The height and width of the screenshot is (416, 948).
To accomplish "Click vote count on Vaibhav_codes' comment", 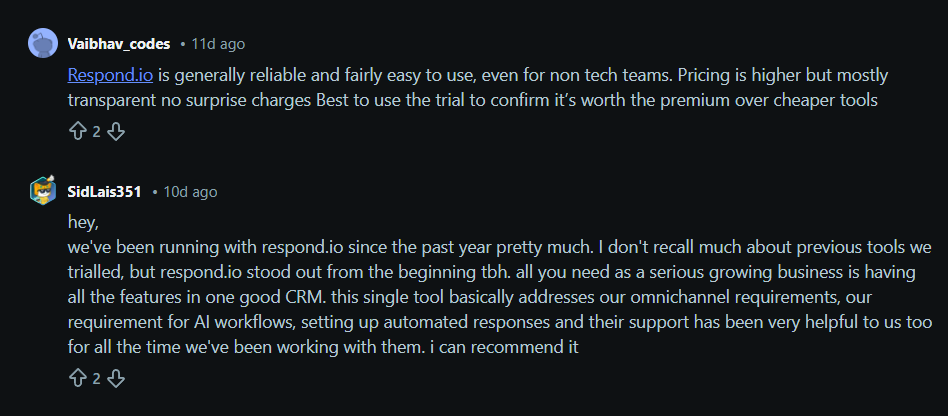I will (96, 131).
